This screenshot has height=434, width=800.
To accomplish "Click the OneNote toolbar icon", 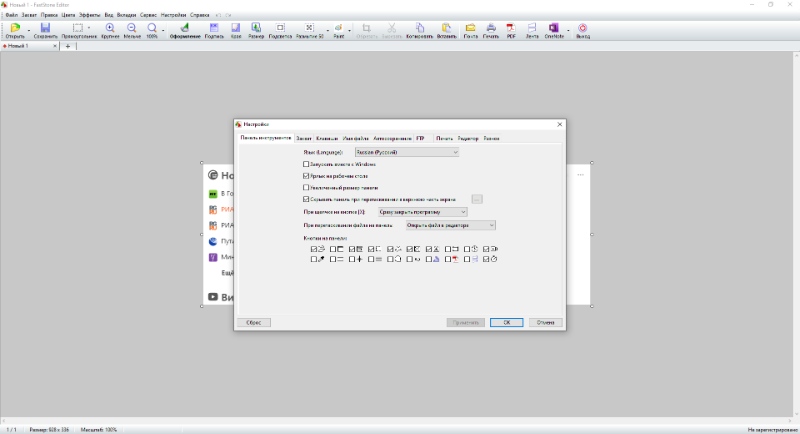I will [554, 30].
